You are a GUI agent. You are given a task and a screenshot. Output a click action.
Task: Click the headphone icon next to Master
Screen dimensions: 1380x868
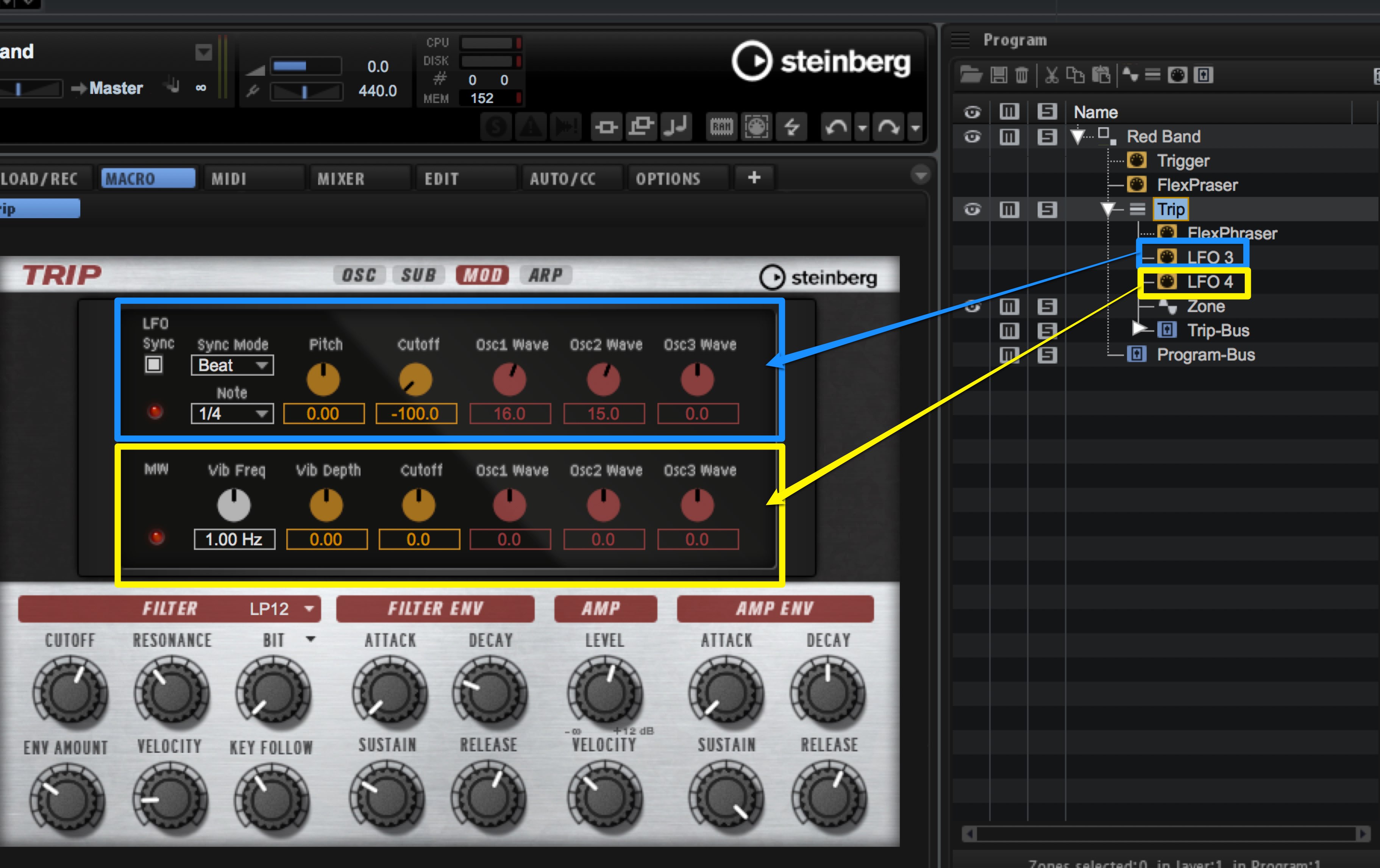coord(171,86)
